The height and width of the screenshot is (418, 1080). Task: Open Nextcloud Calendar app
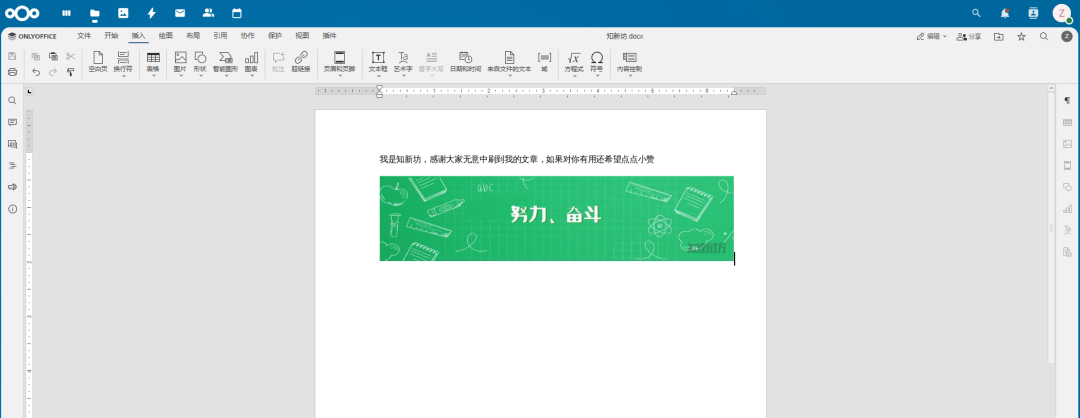(x=237, y=13)
